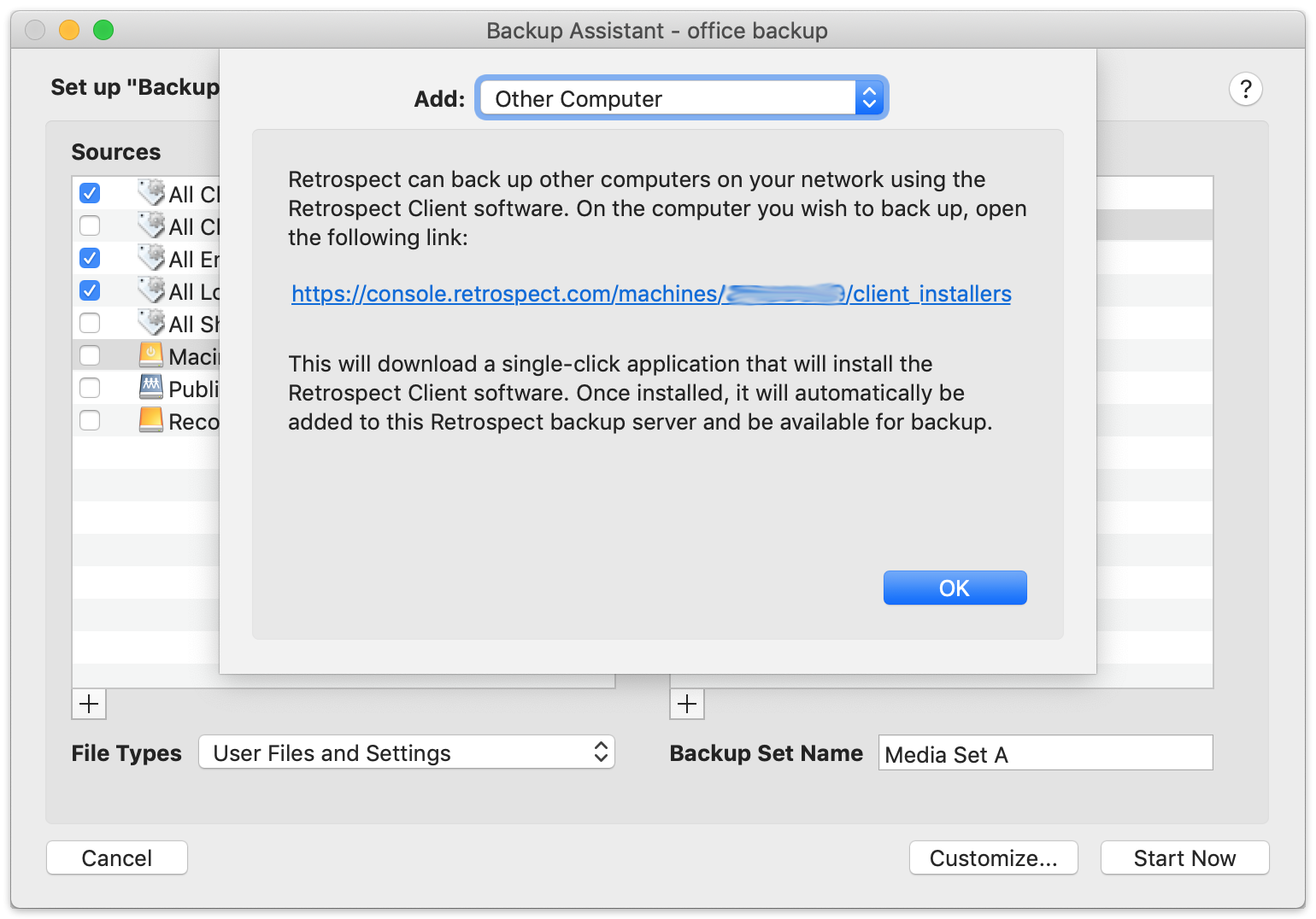Open the help question mark button
This screenshot has height=919, width=1316.
click(1245, 89)
